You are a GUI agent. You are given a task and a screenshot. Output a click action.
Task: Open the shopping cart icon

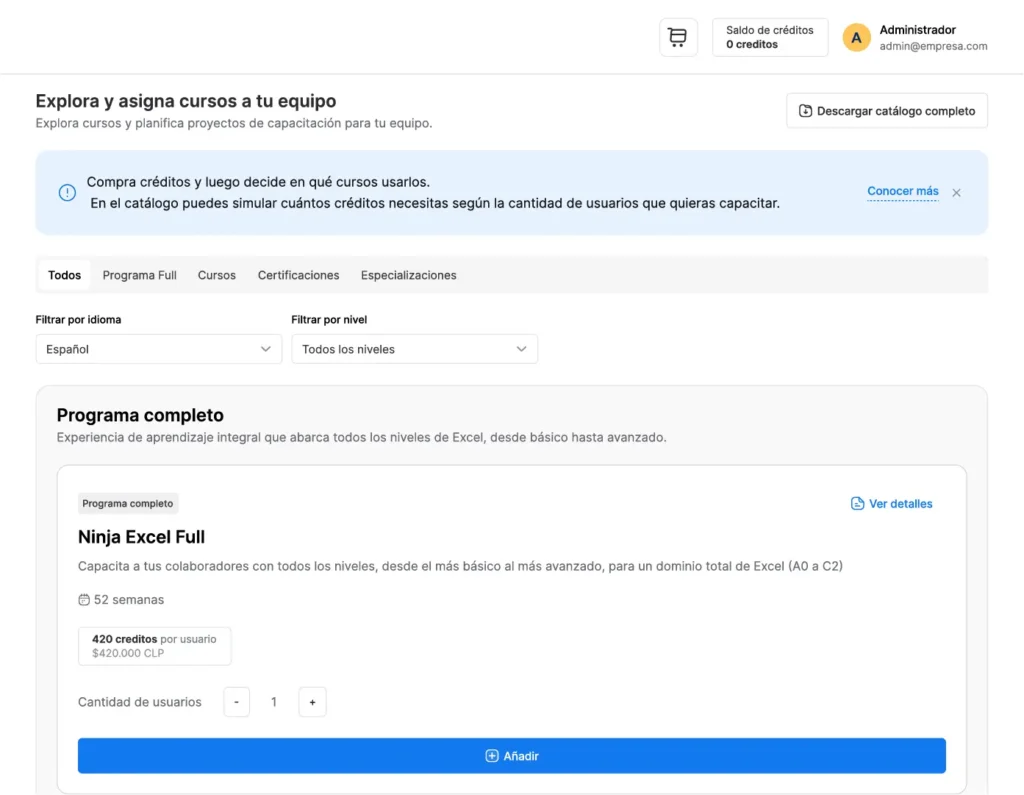[678, 36]
